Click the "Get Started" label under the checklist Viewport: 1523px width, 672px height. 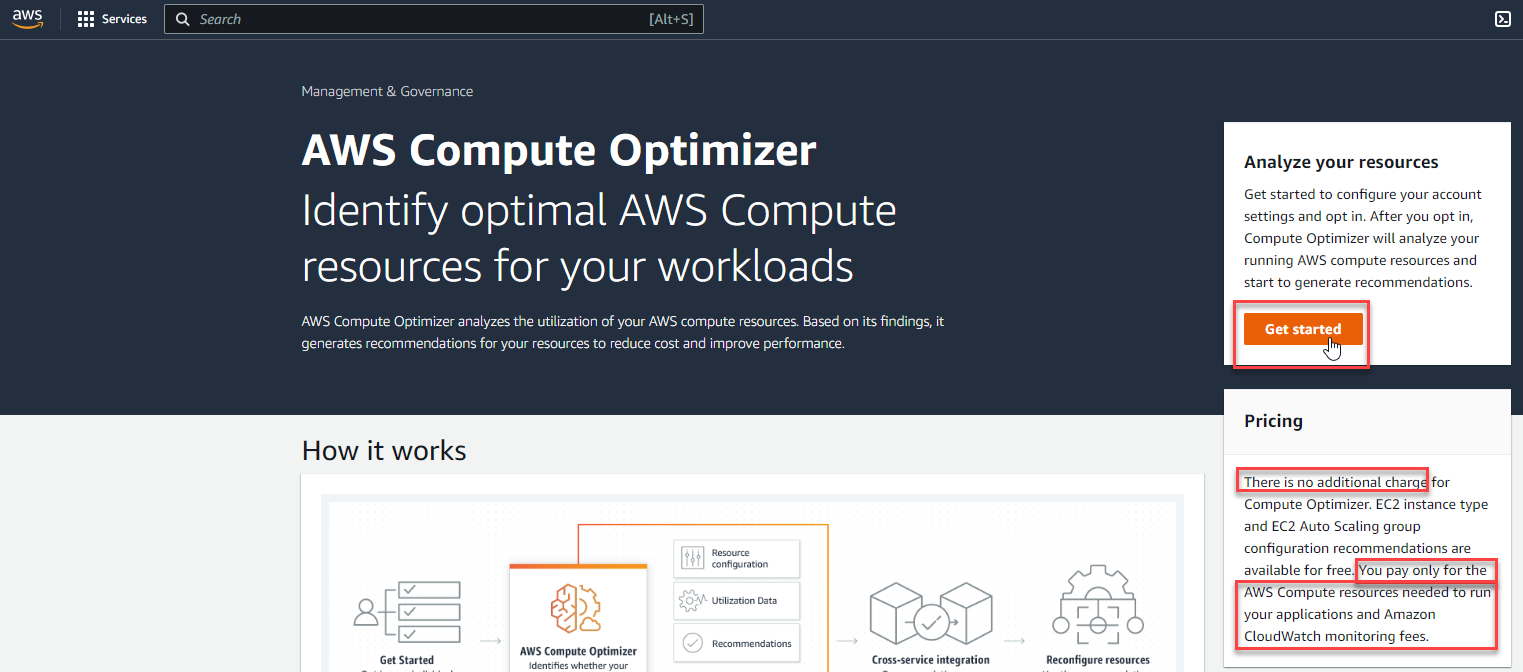[407, 660]
